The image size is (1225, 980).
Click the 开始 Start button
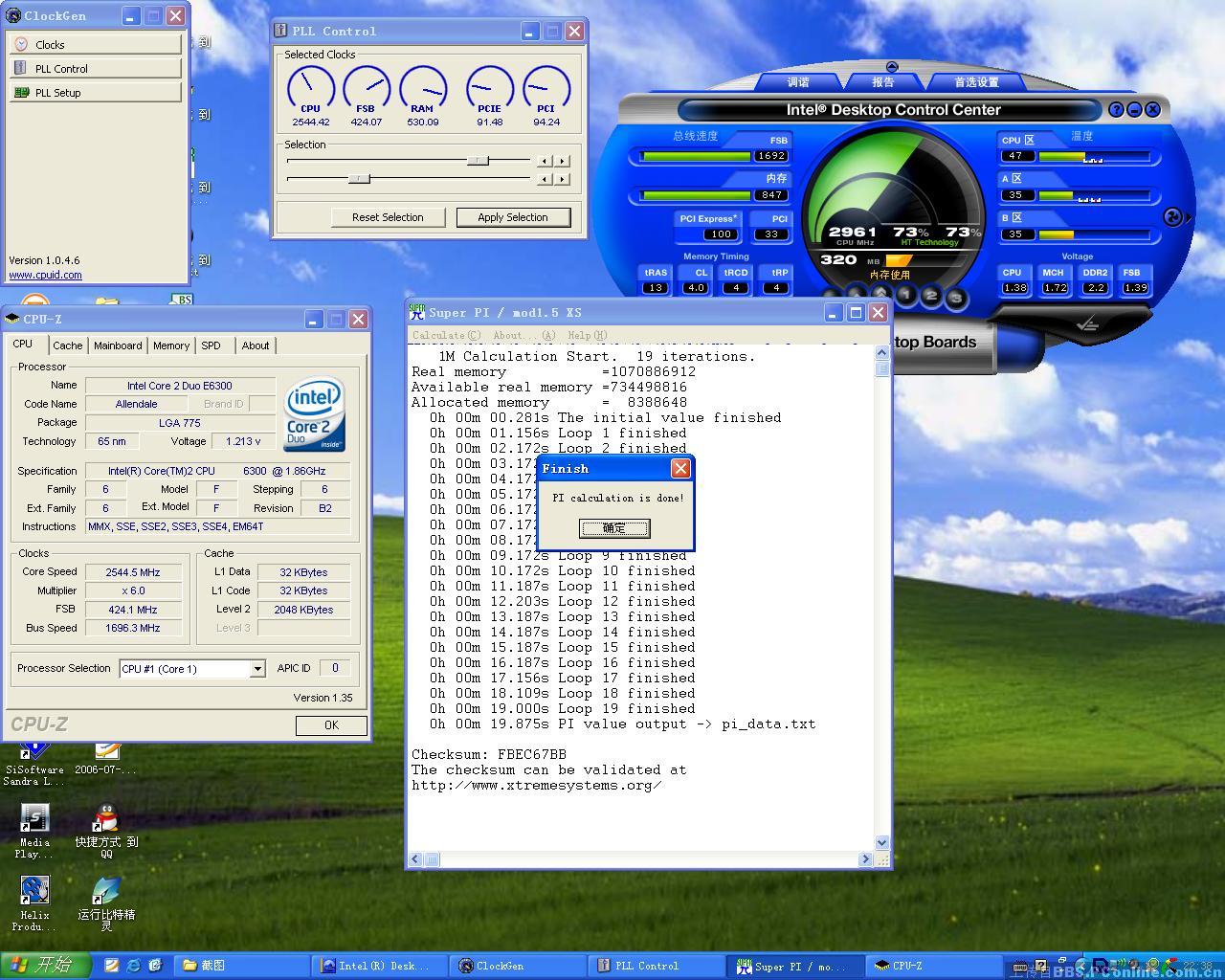[x=46, y=965]
